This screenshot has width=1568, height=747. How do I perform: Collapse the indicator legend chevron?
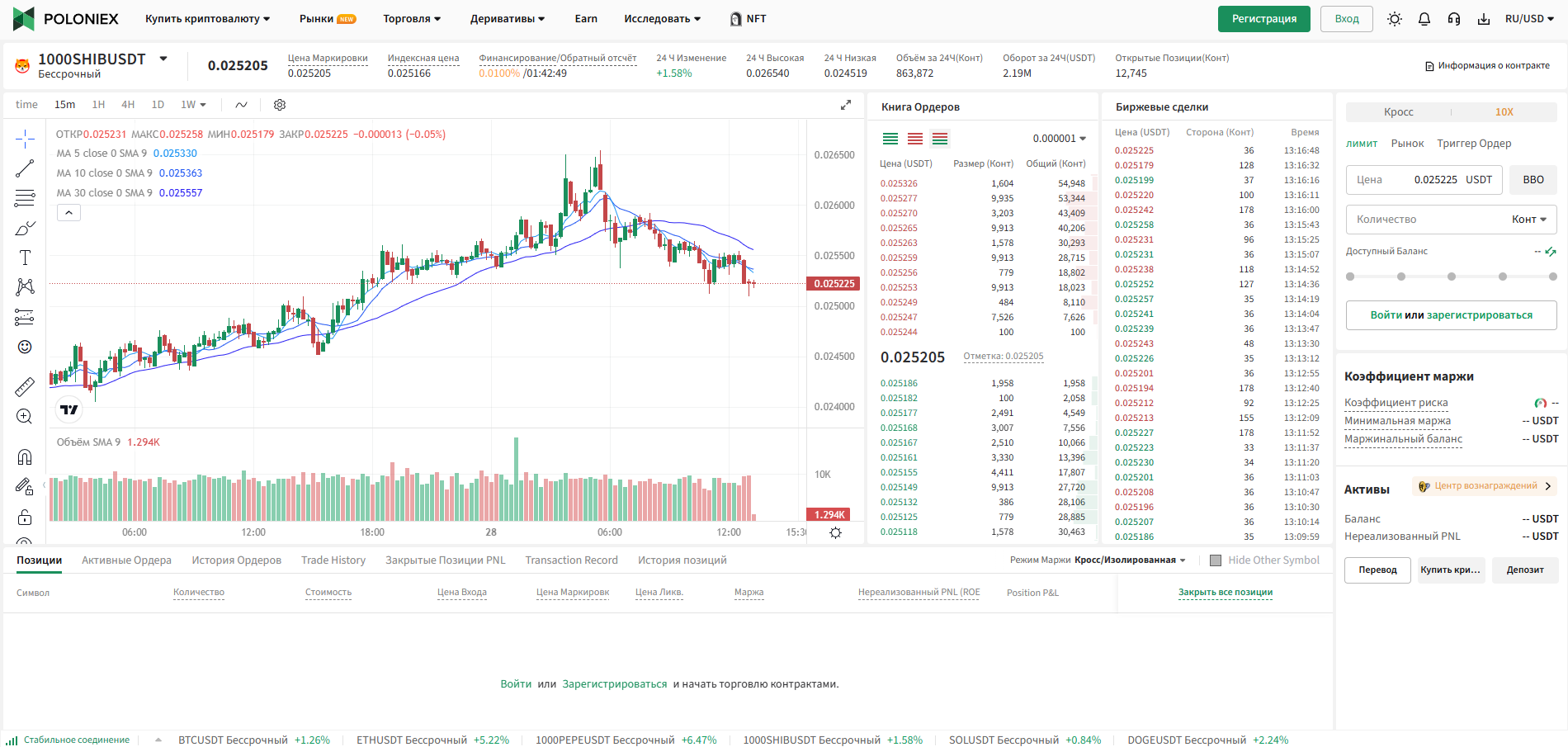pos(69,213)
